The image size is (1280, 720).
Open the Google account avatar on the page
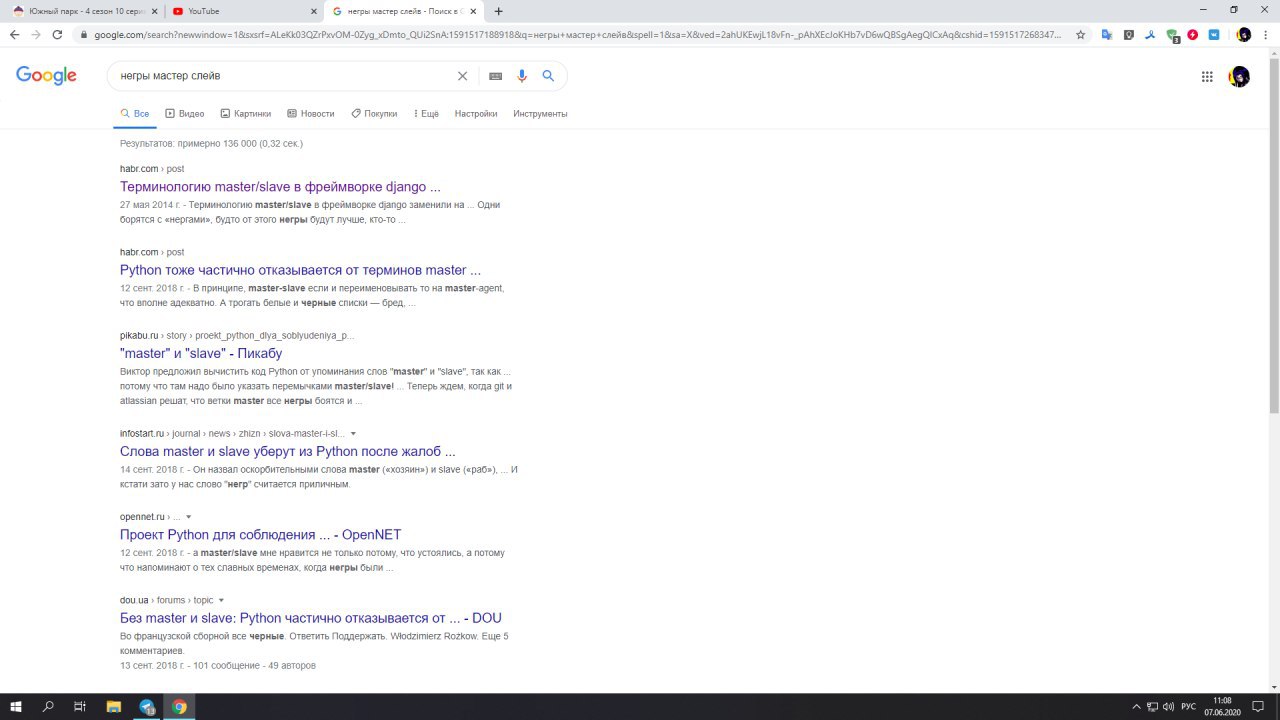1239,76
